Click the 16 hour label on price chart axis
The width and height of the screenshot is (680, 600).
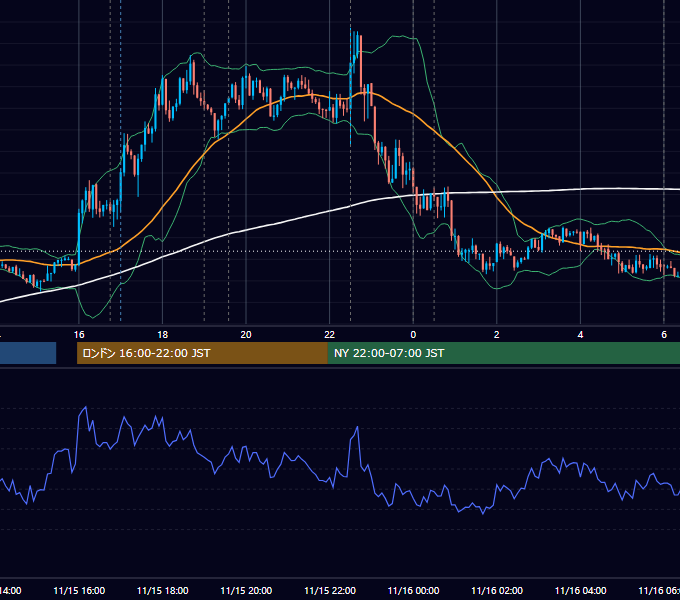click(79, 334)
